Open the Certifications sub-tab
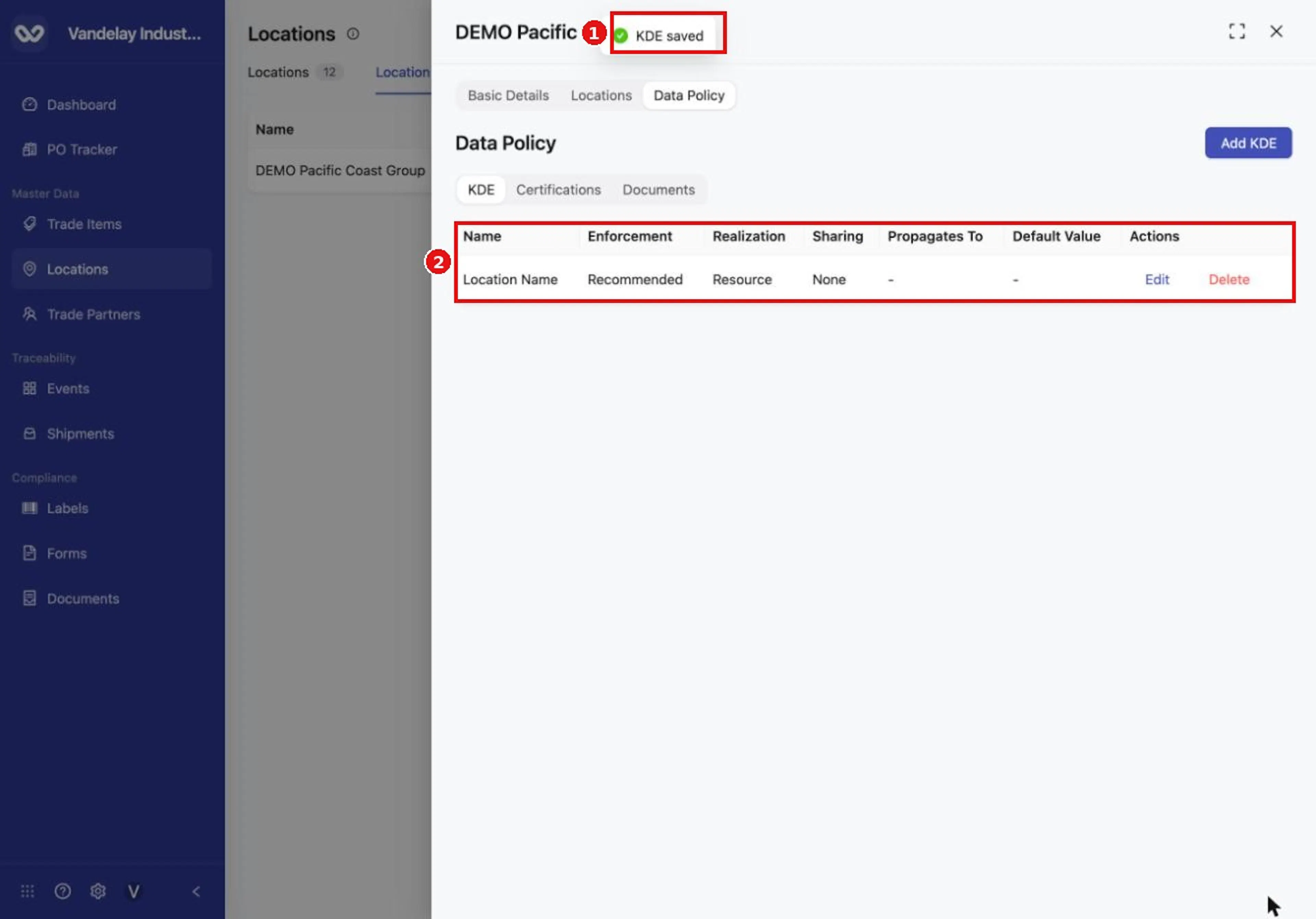 [x=558, y=189]
